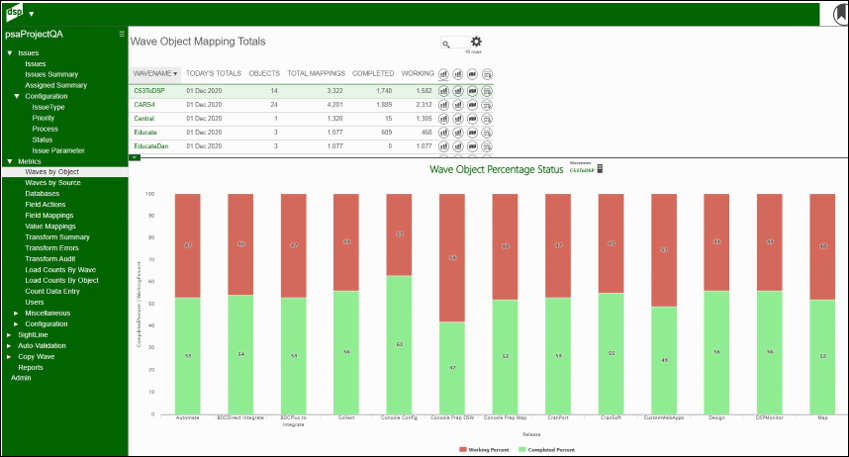Viewport: 849px width, 457px height.
Task: Open first chart icon in EducateDan row
Action: click(x=443, y=146)
